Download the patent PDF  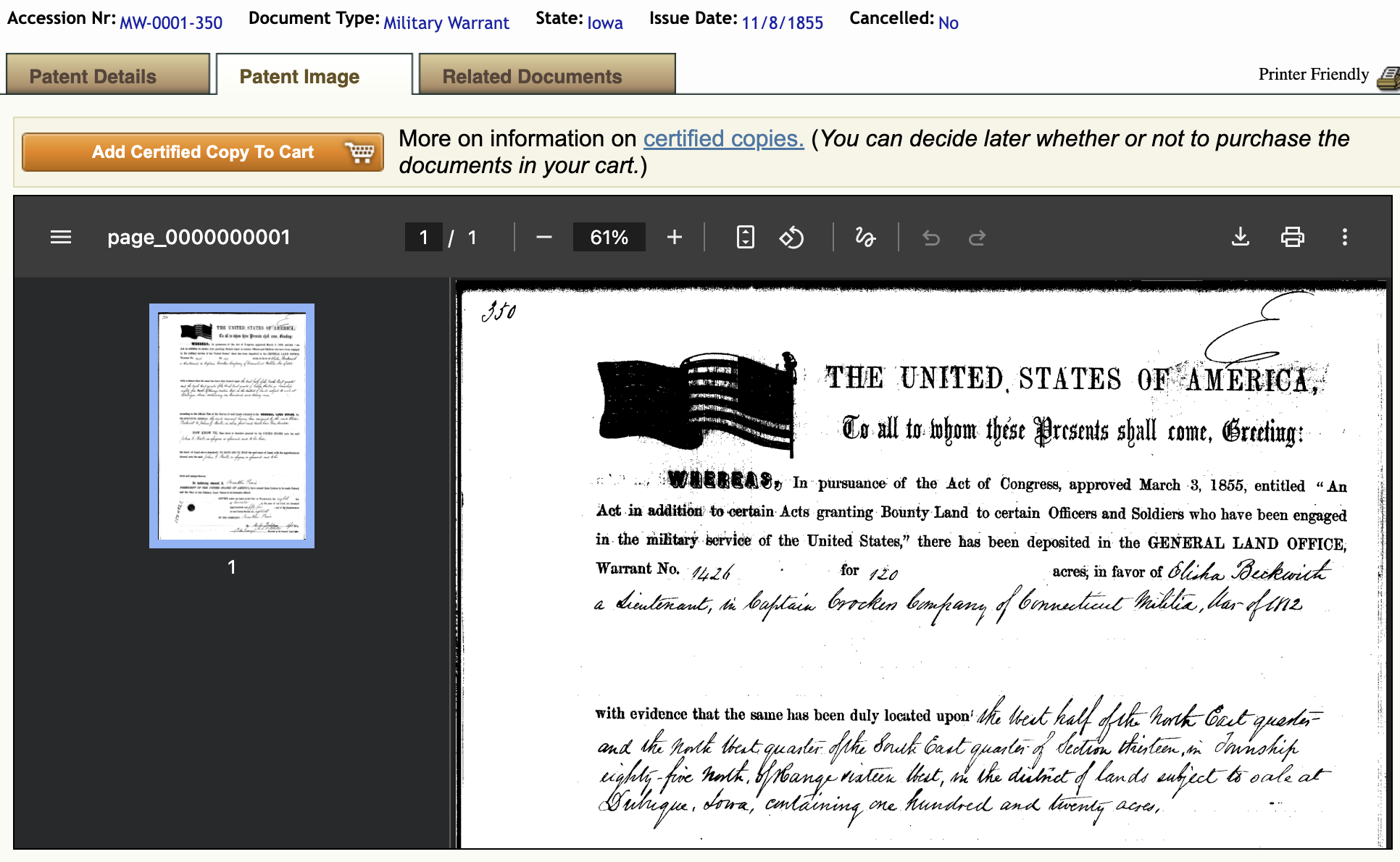[x=1241, y=237]
